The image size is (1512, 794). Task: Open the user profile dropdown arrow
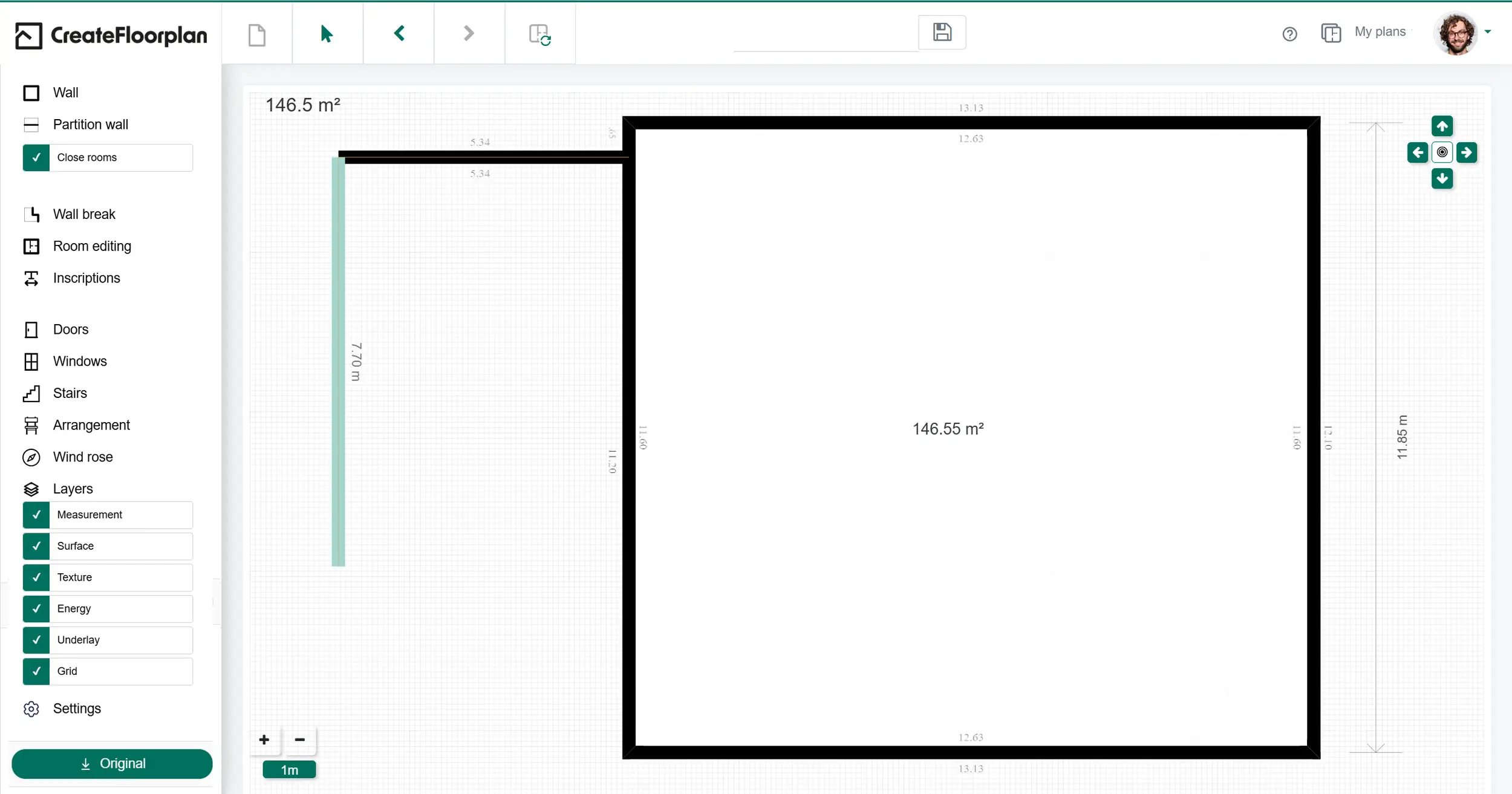[1488, 32]
